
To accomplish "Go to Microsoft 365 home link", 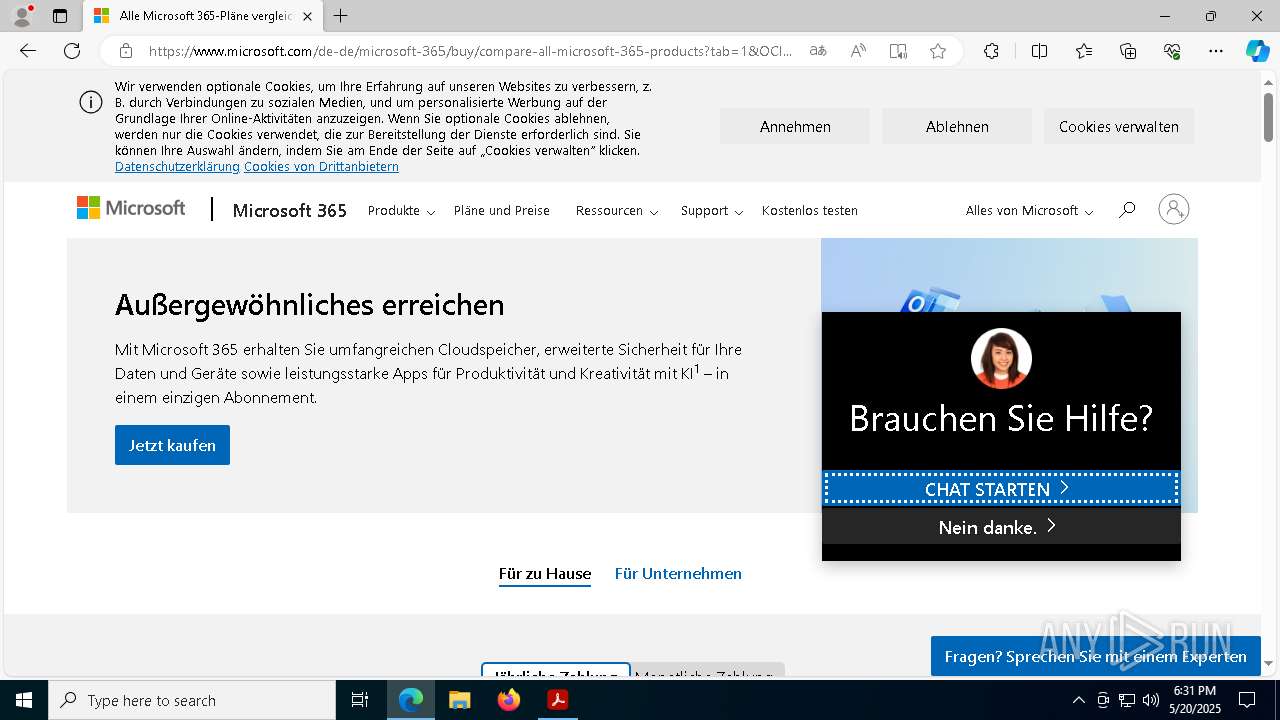I will [x=290, y=210].
